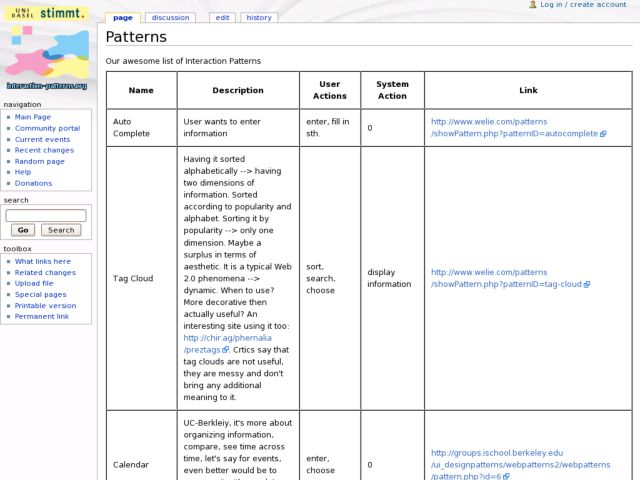The width and height of the screenshot is (640, 480).
Task: Click the Random page link
Action: tap(39, 161)
